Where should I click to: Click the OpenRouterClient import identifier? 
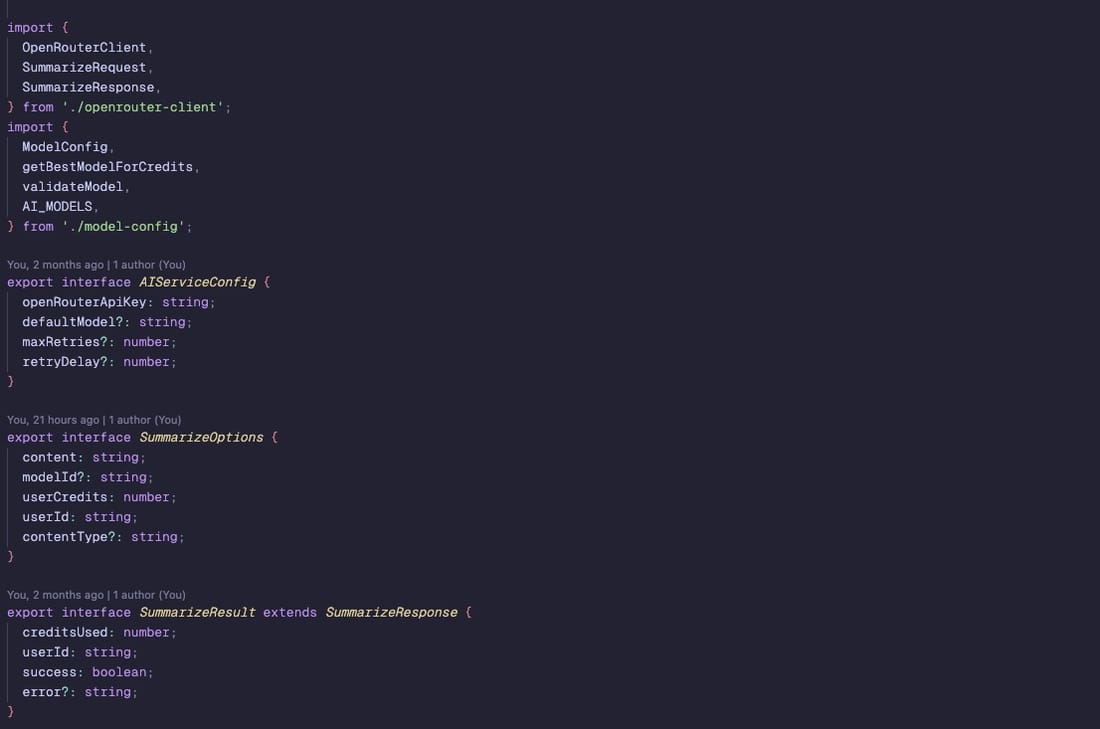pos(84,47)
